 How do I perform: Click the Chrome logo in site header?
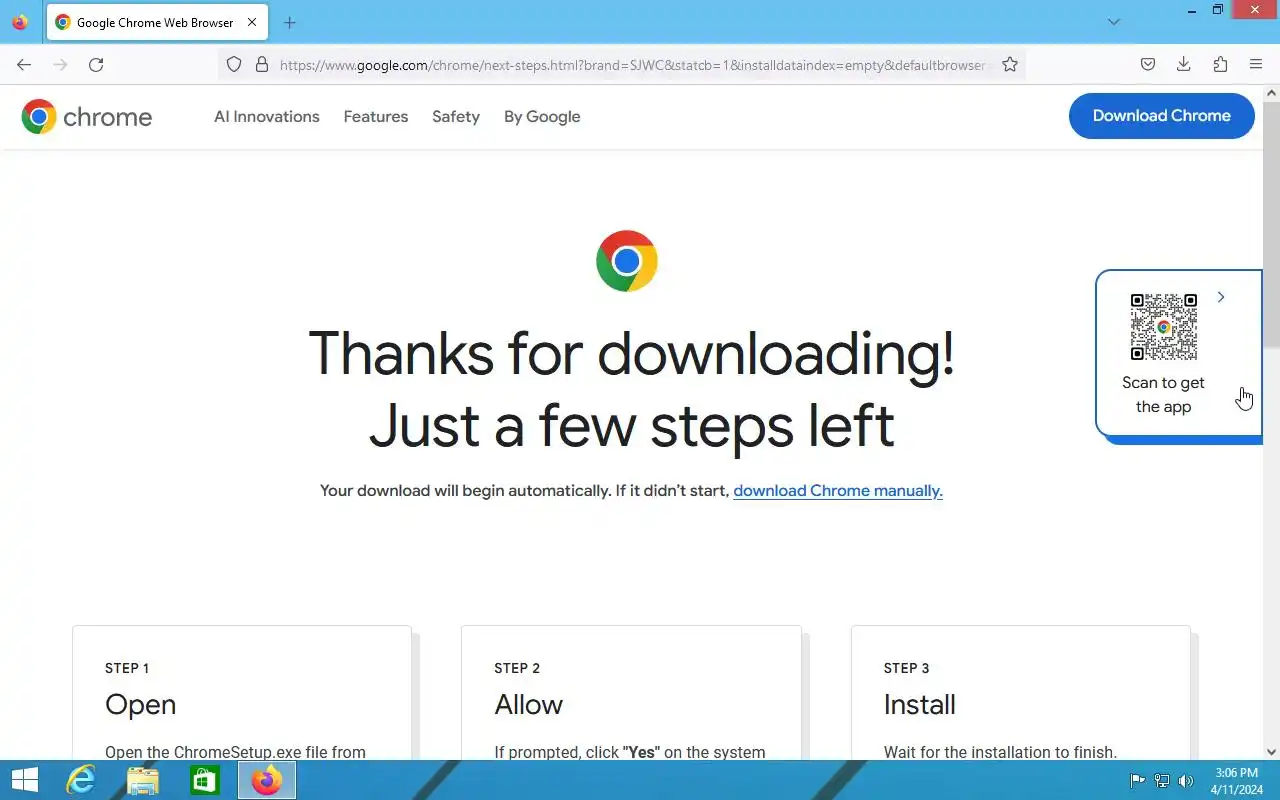click(x=87, y=117)
